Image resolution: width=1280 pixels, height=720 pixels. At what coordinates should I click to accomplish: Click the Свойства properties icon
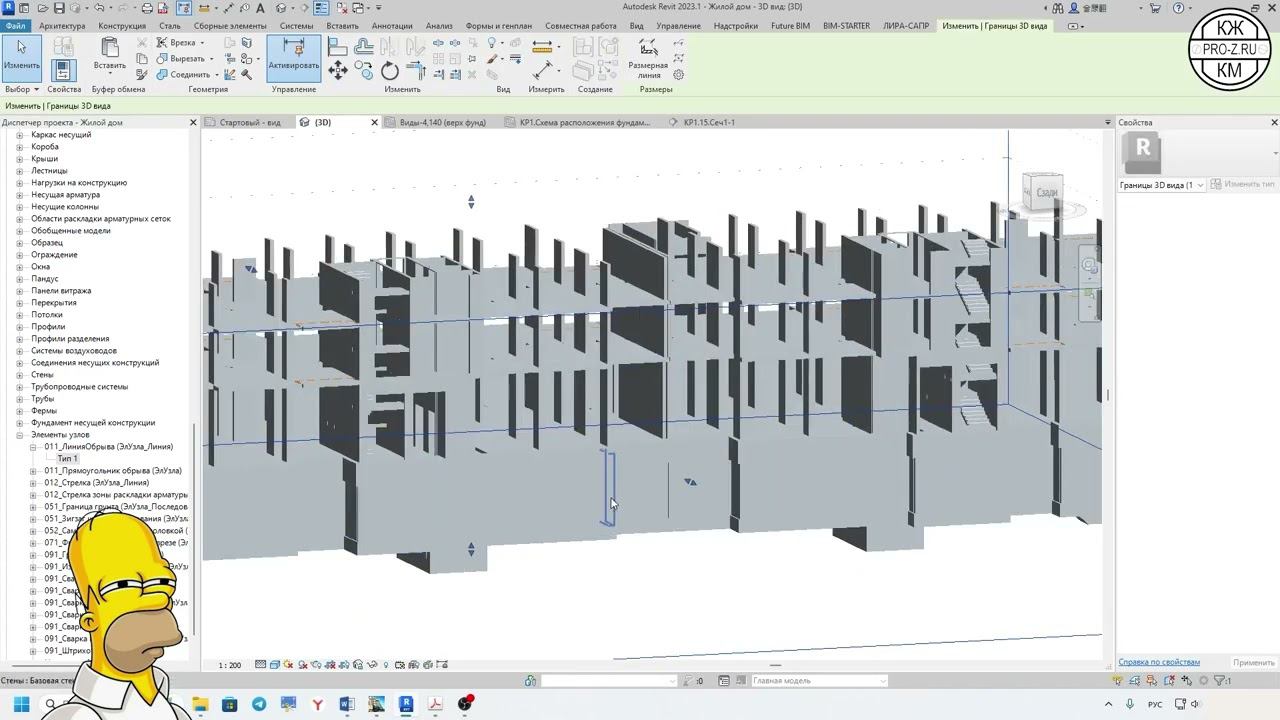pos(64,70)
